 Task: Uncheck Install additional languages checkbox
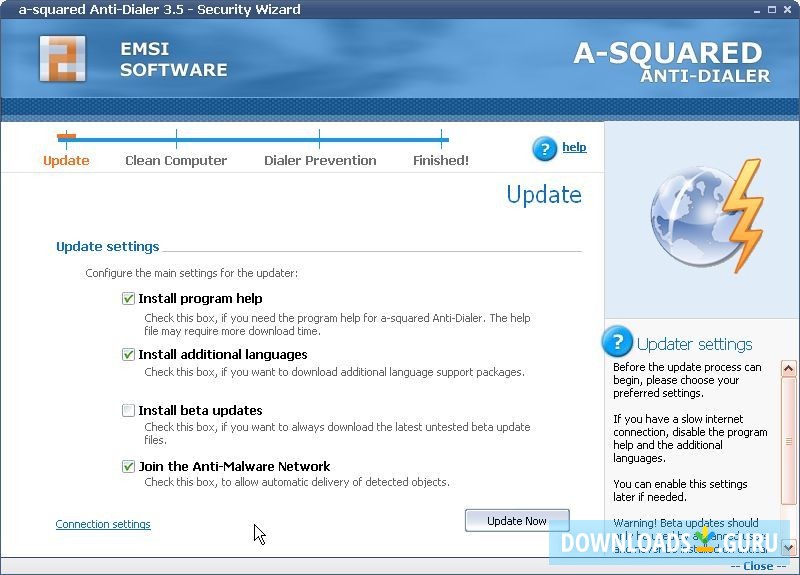[128, 355]
